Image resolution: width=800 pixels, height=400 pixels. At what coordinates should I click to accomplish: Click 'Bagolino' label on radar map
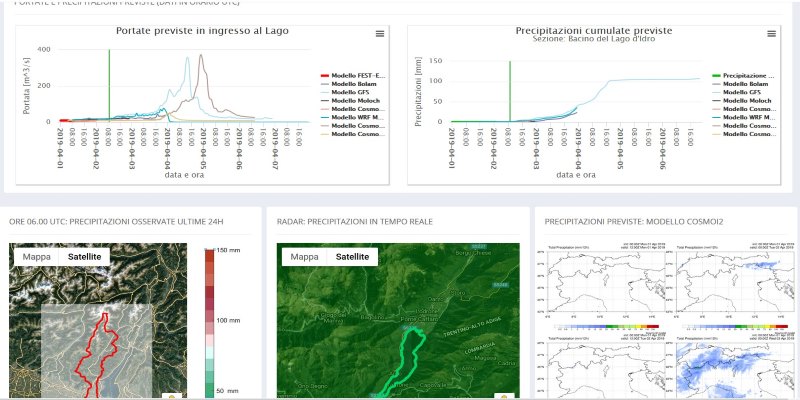[371, 317]
